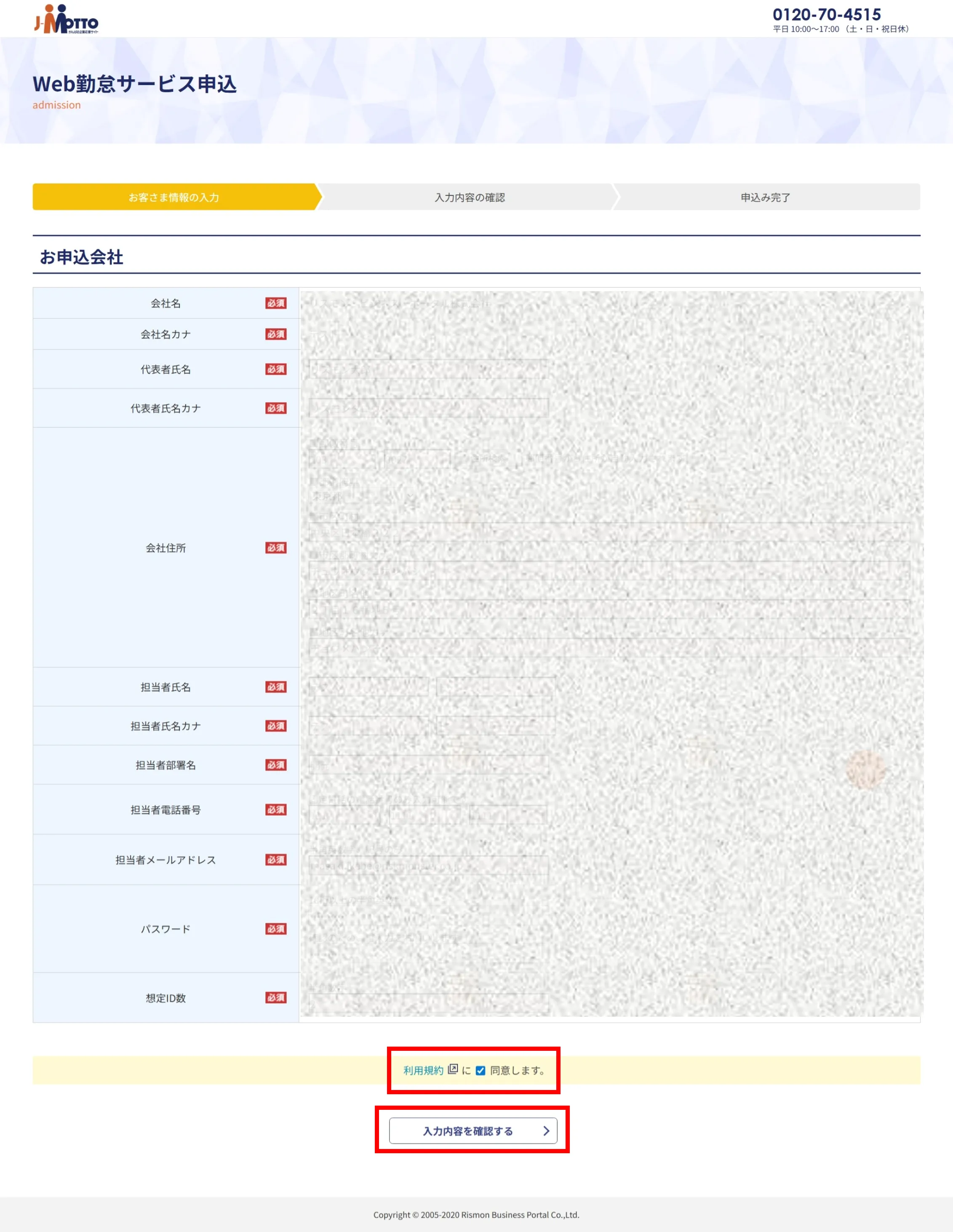Click the 担当者氏名 row label
Viewport: 953px width, 1232px height.
(166, 687)
